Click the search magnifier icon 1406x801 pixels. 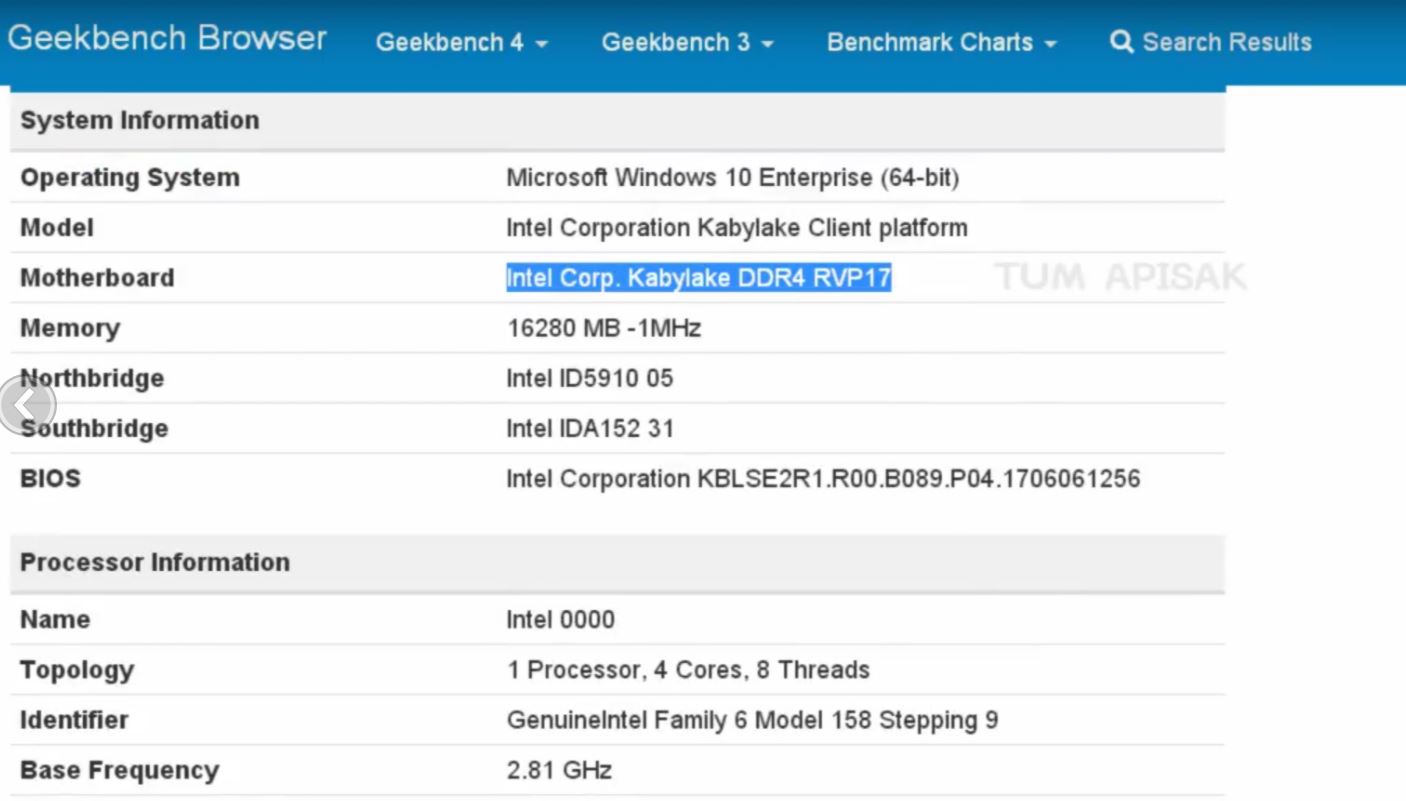(1122, 42)
